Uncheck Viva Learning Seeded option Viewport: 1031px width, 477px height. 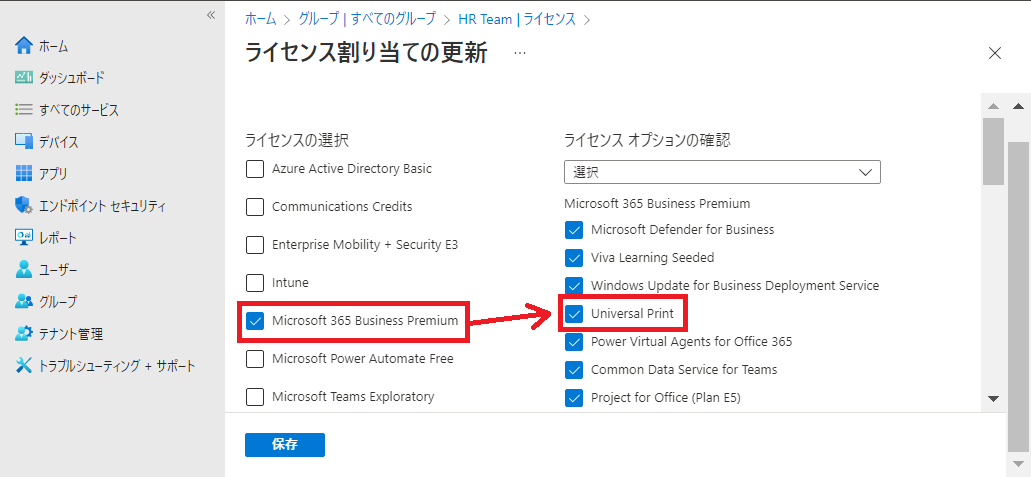point(574,258)
